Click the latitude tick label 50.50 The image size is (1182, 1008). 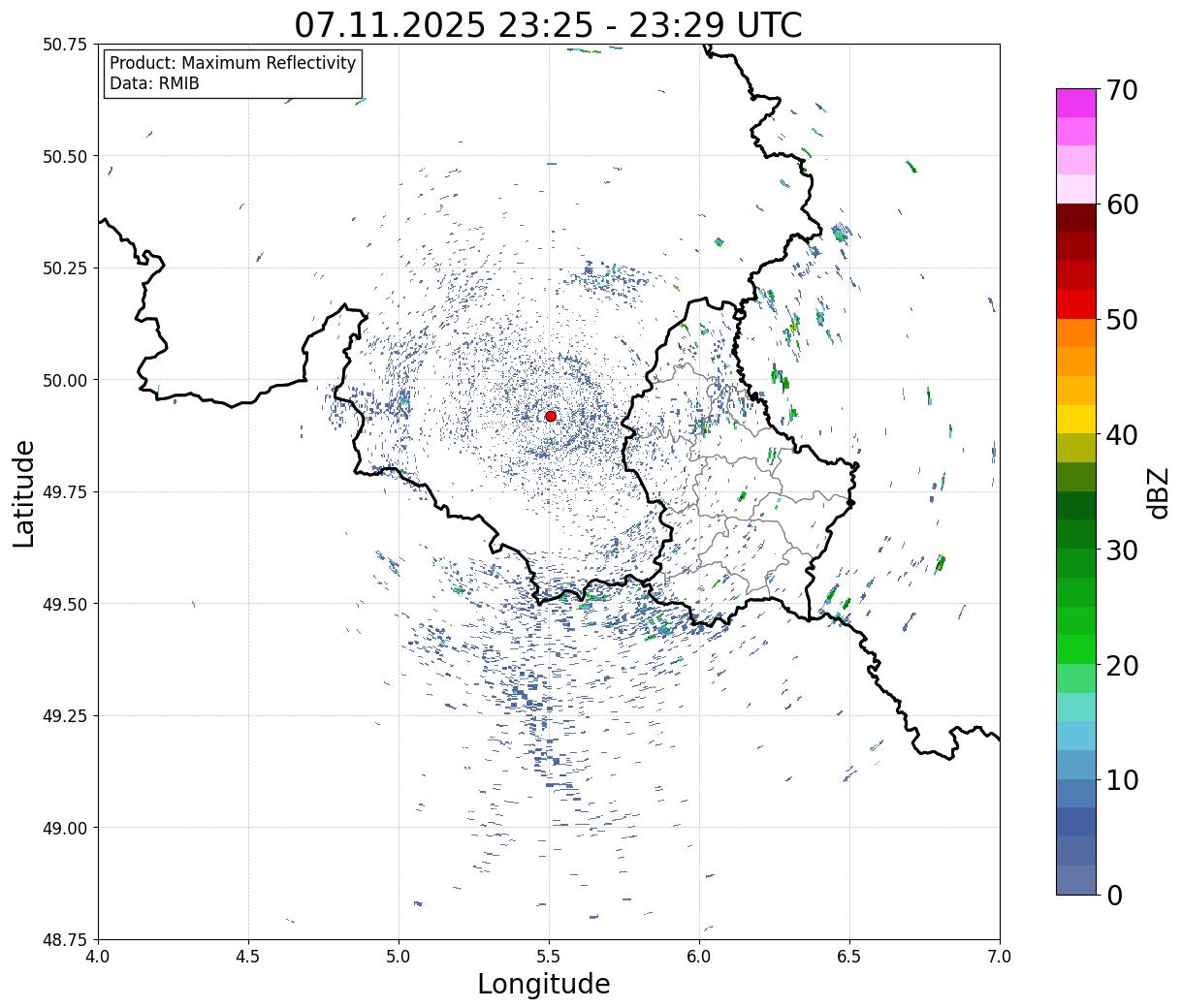[x=67, y=156]
